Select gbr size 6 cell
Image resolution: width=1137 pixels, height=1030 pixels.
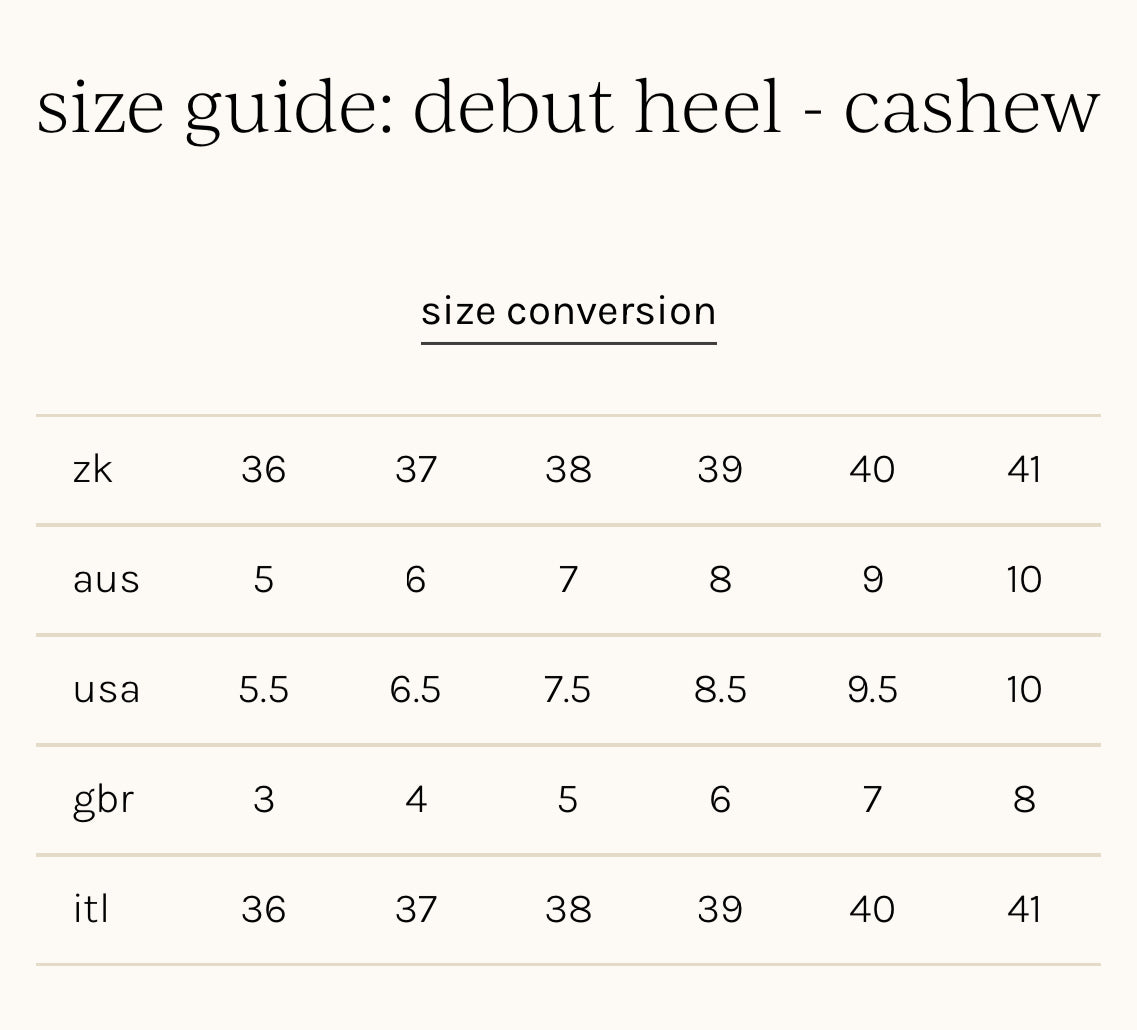pyautogui.click(x=720, y=799)
